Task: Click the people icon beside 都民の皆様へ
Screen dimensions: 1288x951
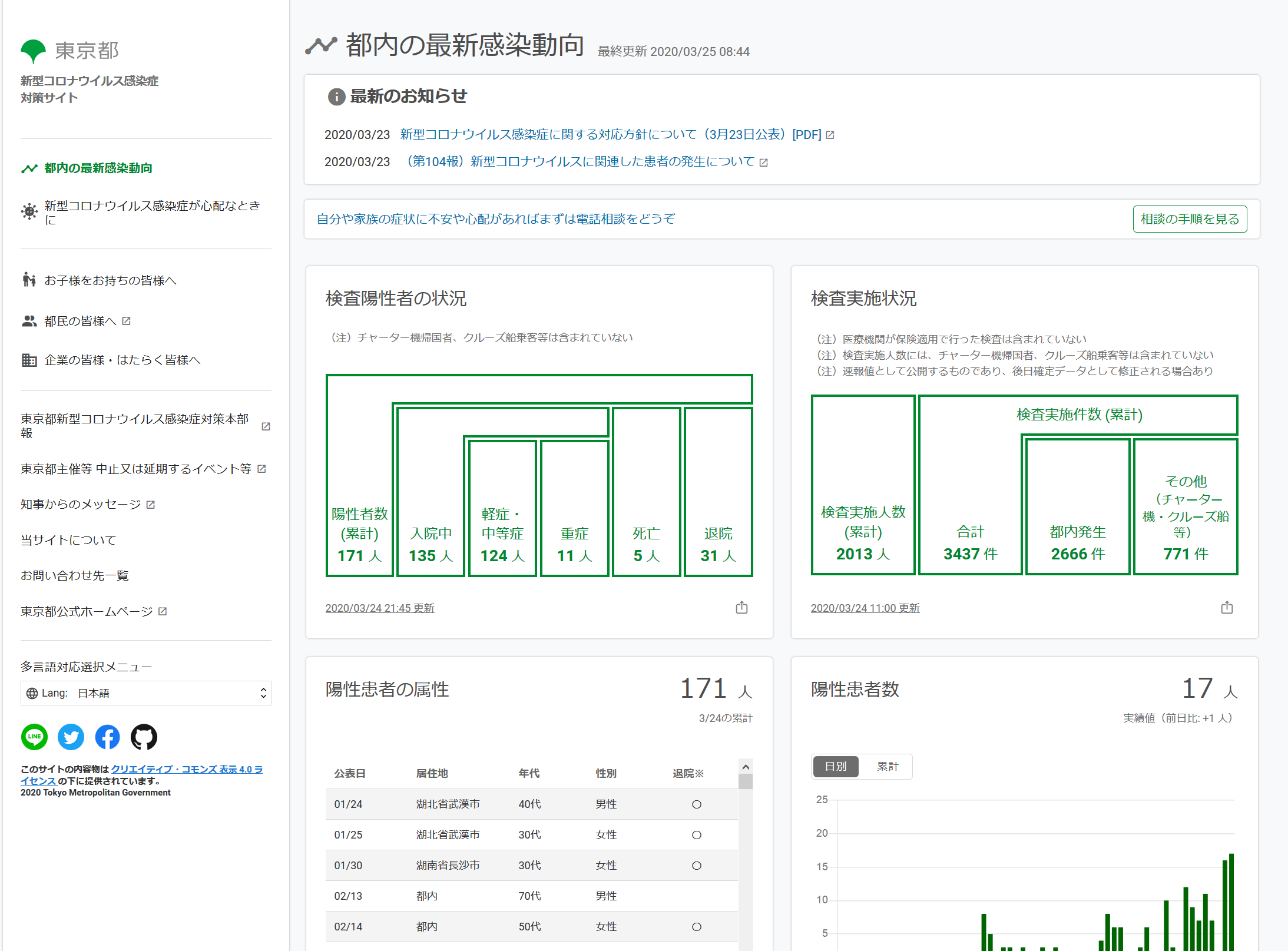Action: [29, 321]
